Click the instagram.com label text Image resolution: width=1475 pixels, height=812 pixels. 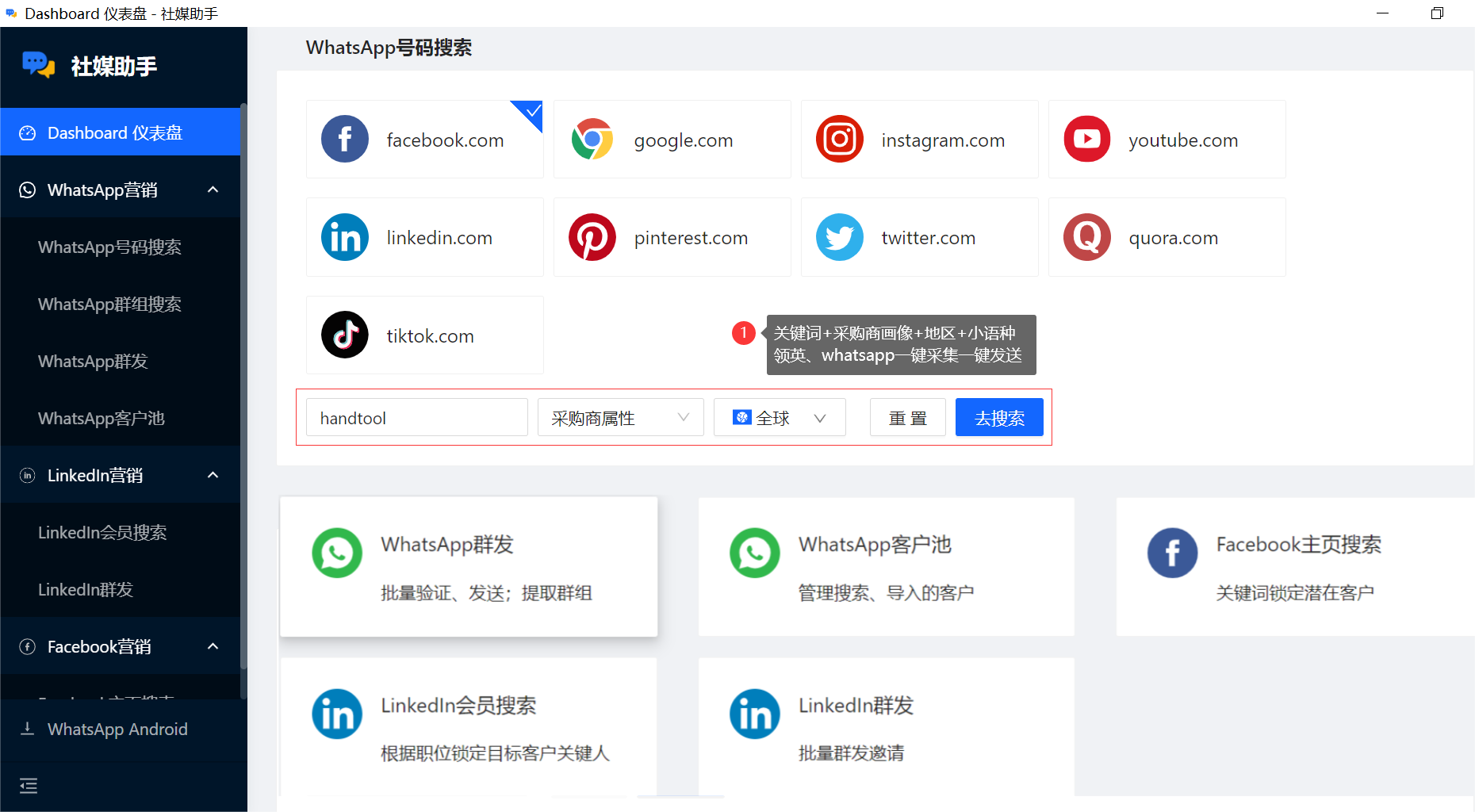coord(943,140)
